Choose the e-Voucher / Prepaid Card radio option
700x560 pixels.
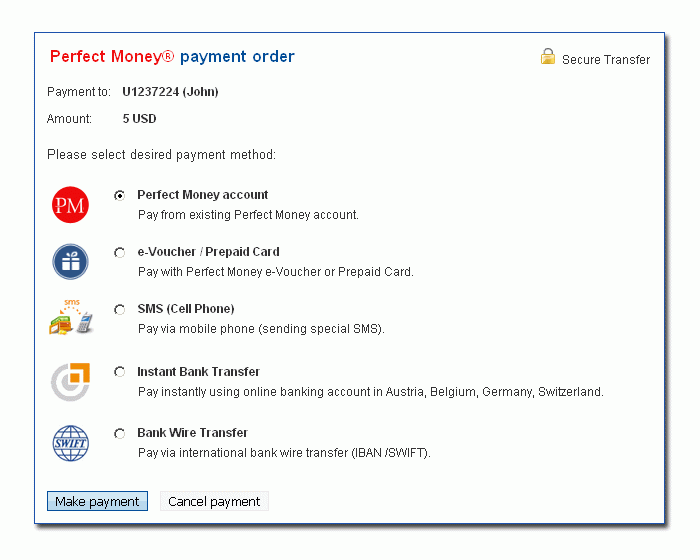tap(119, 253)
